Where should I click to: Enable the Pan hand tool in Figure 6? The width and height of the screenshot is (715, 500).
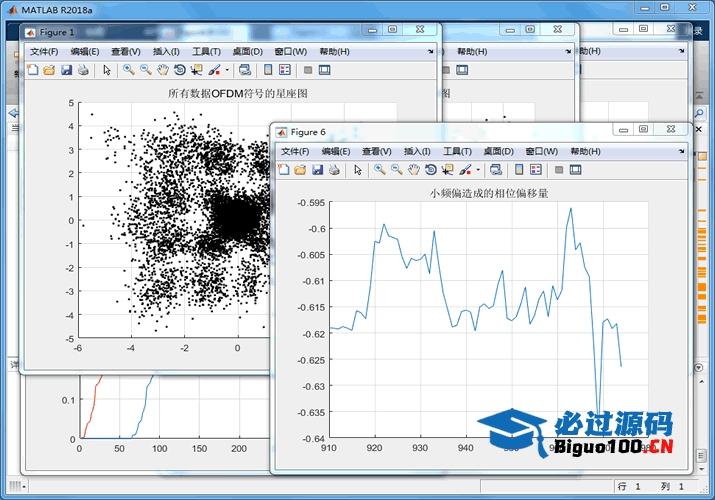pos(413,170)
